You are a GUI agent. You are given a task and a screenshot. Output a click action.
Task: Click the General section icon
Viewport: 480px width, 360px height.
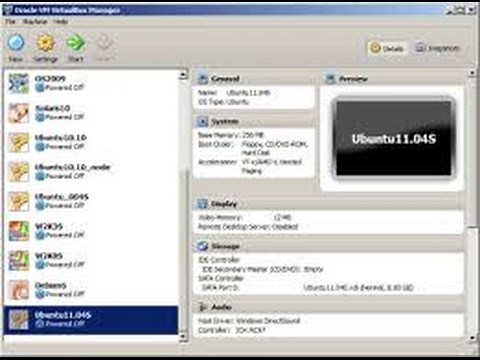coord(202,79)
